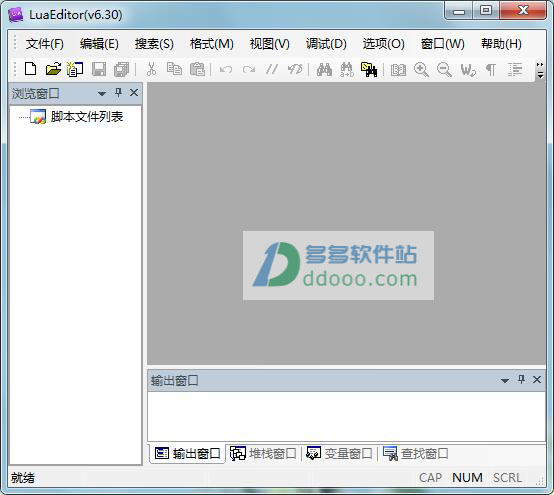Click the Find and Replace binoculars icon
This screenshot has width=554, height=495.
point(347,69)
